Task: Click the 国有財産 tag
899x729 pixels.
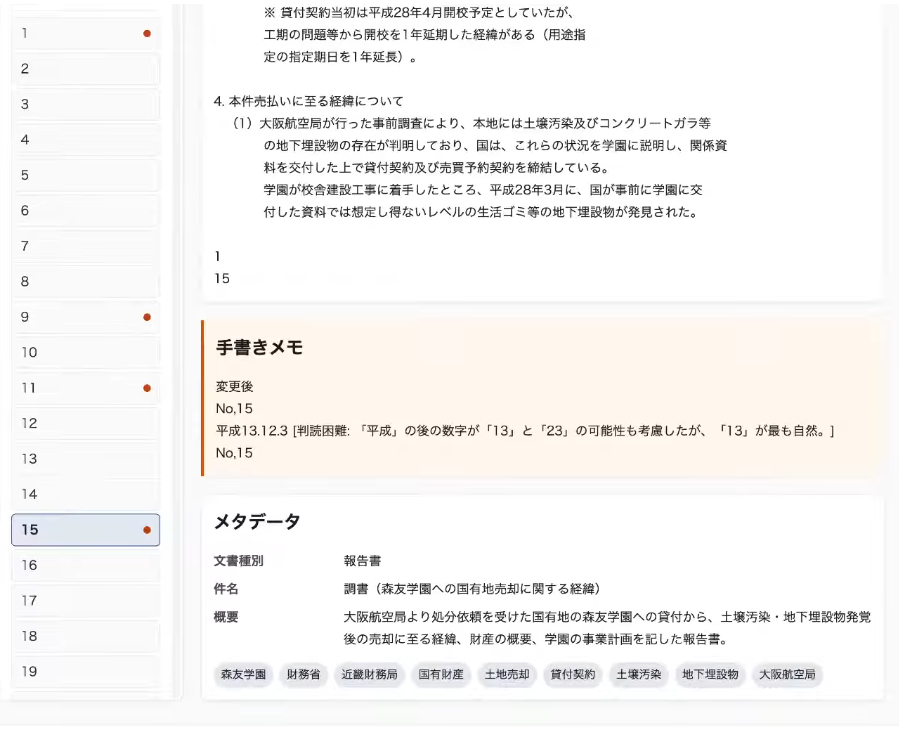Action: pyautogui.click(x=441, y=675)
